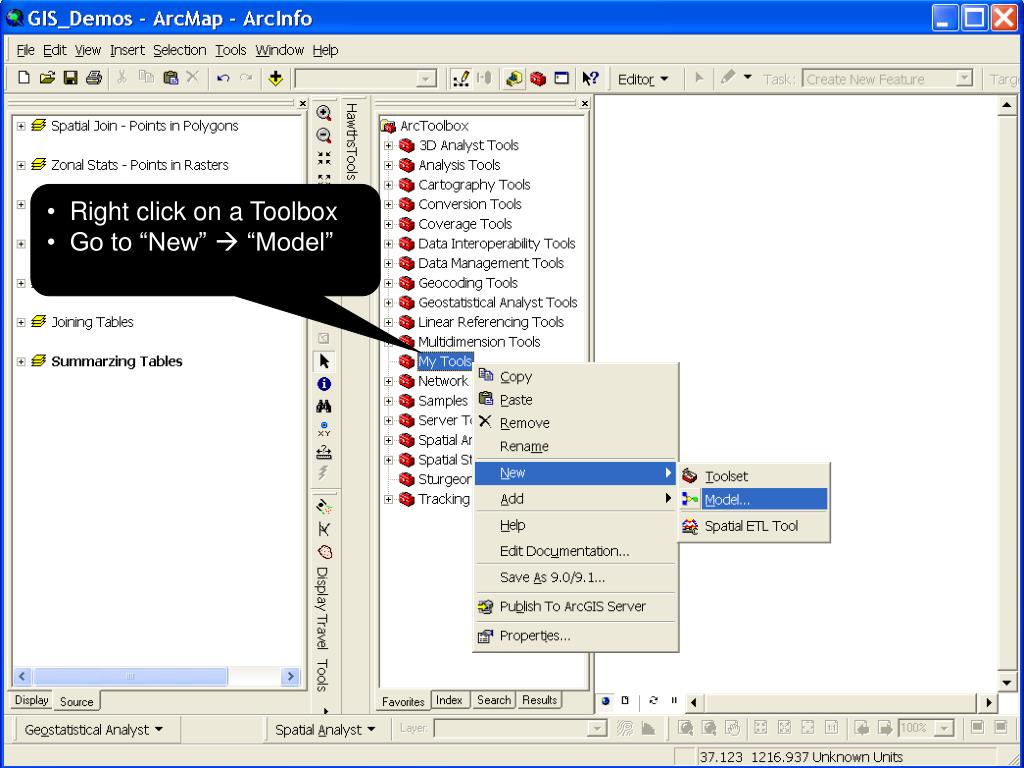The image size is (1024, 768).
Task: Select the Zoom In magnifier tool
Action: (x=324, y=112)
